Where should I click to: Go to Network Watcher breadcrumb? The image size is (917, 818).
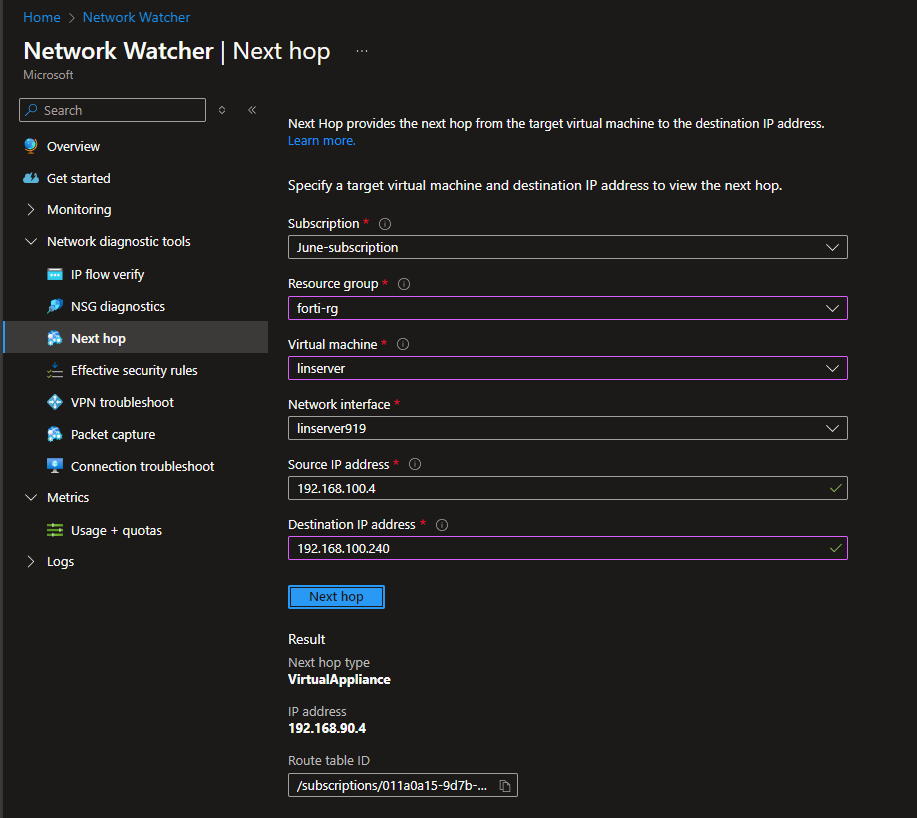(x=136, y=18)
